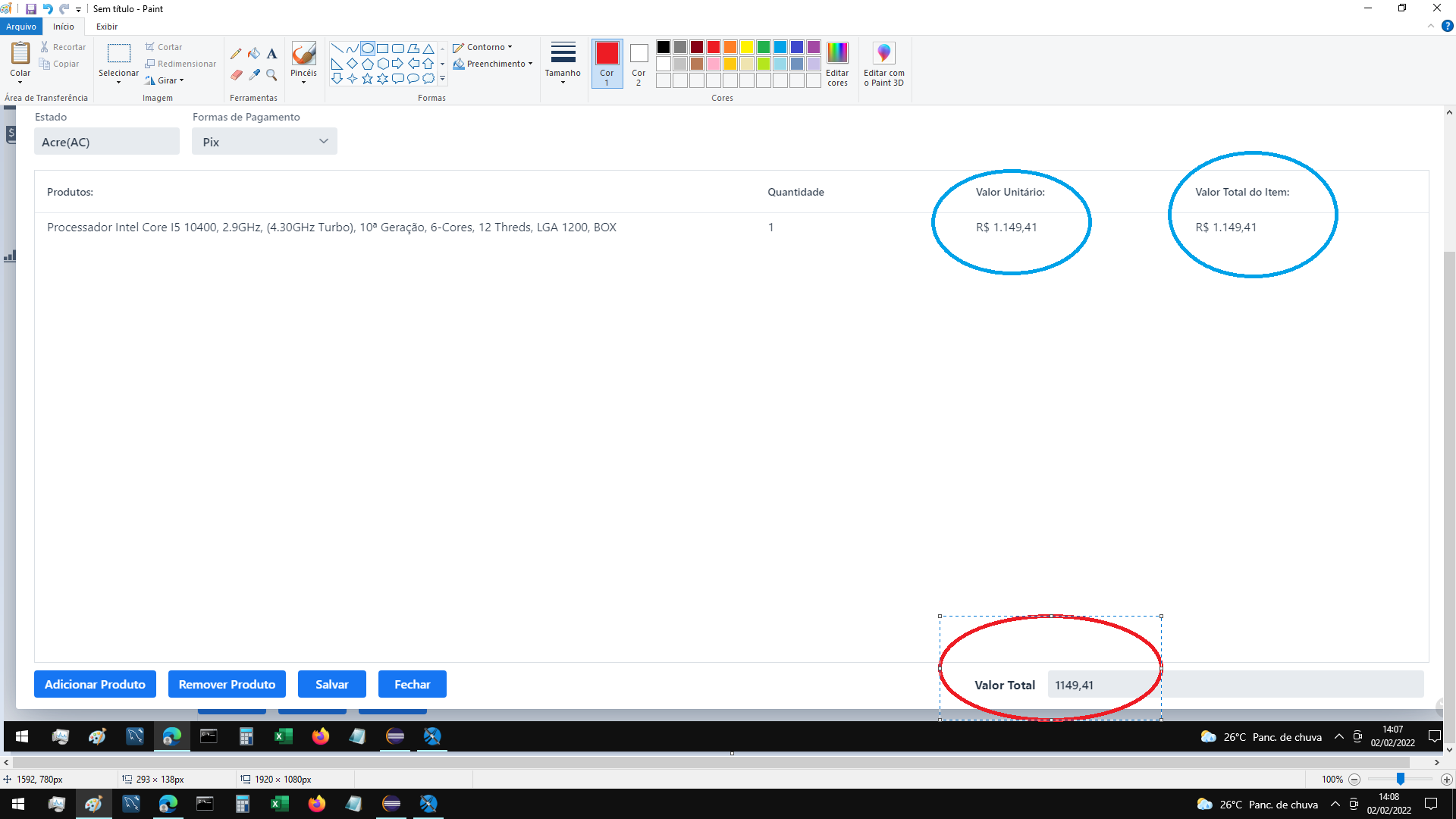Image resolution: width=1456 pixels, height=819 pixels.
Task: Pick the black color swatch
Action: 664,47
